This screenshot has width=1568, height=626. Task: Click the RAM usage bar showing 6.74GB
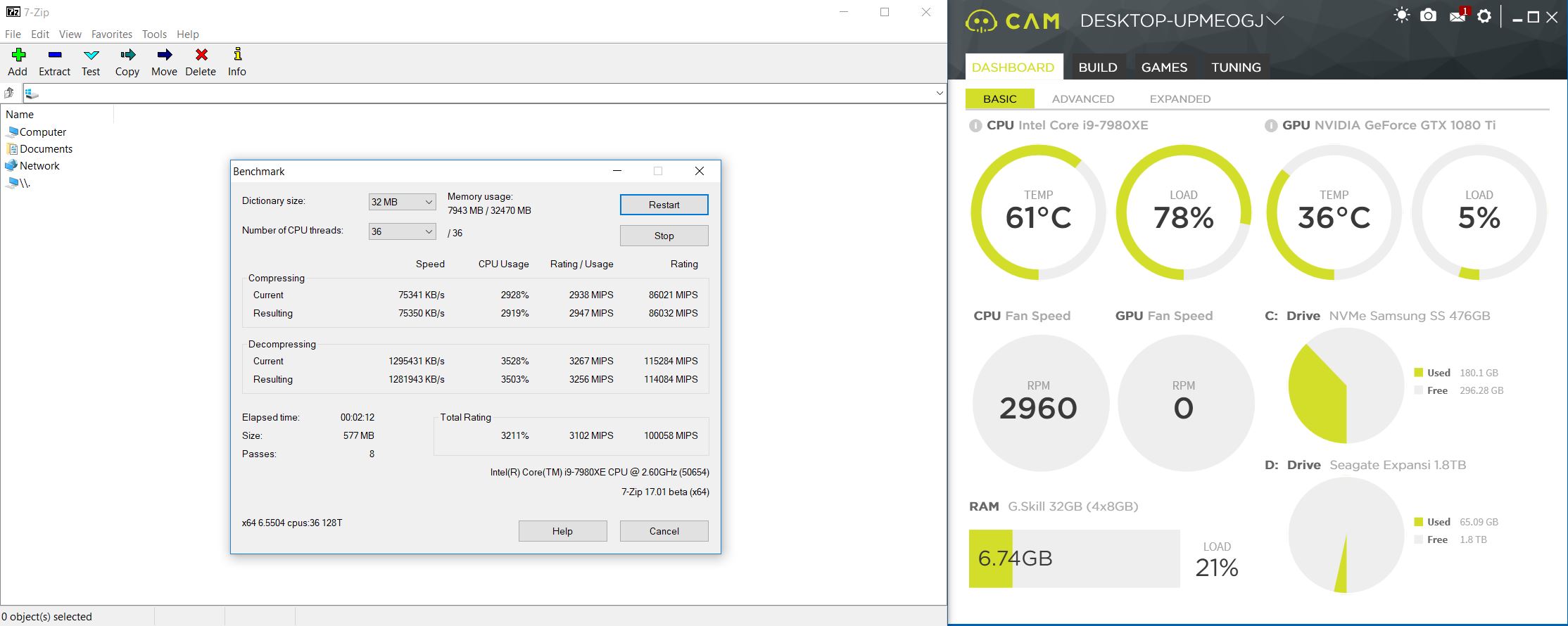coord(1074,558)
